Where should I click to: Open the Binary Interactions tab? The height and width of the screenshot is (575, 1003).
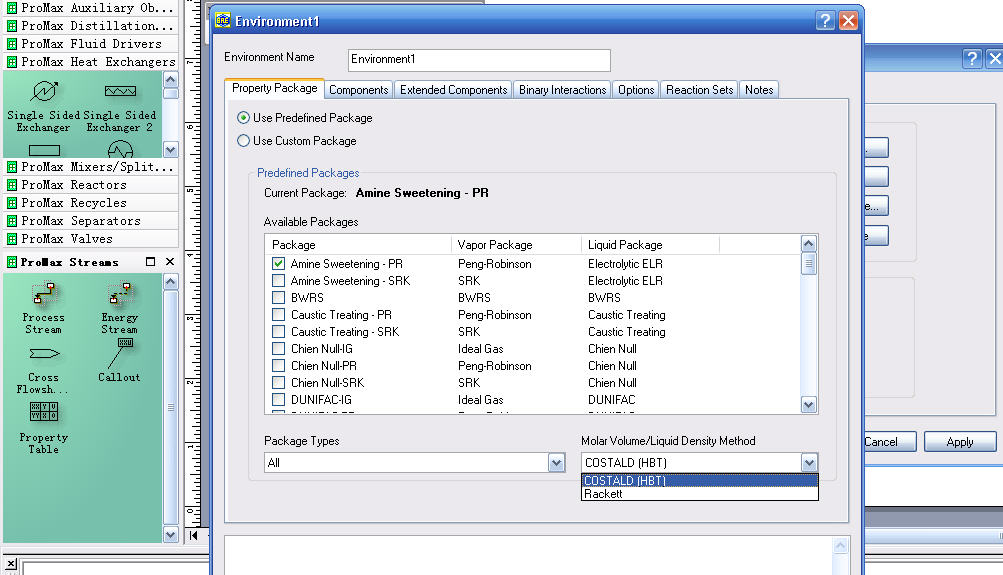tap(562, 90)
